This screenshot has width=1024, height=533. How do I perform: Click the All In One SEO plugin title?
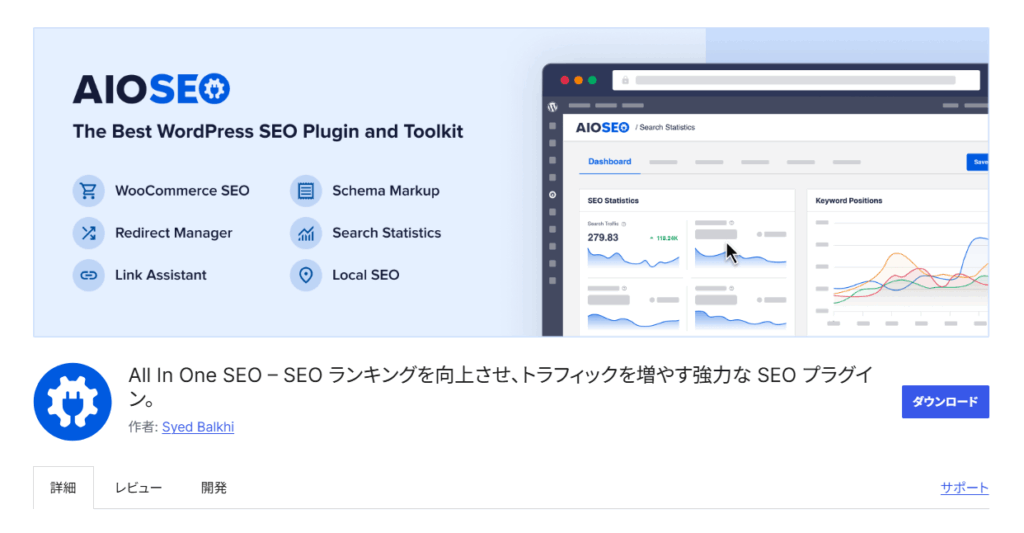click(500, 387)
